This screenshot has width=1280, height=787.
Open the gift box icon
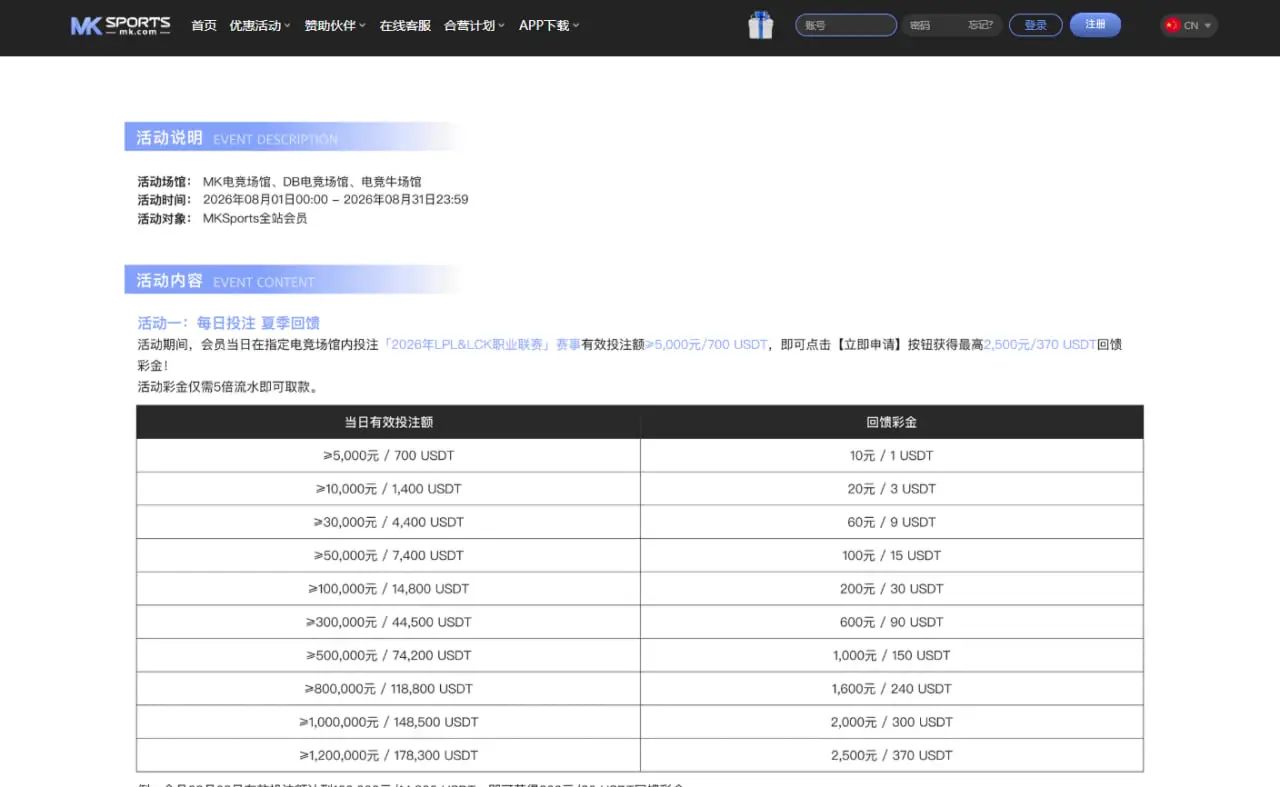(x=761, y=25)
